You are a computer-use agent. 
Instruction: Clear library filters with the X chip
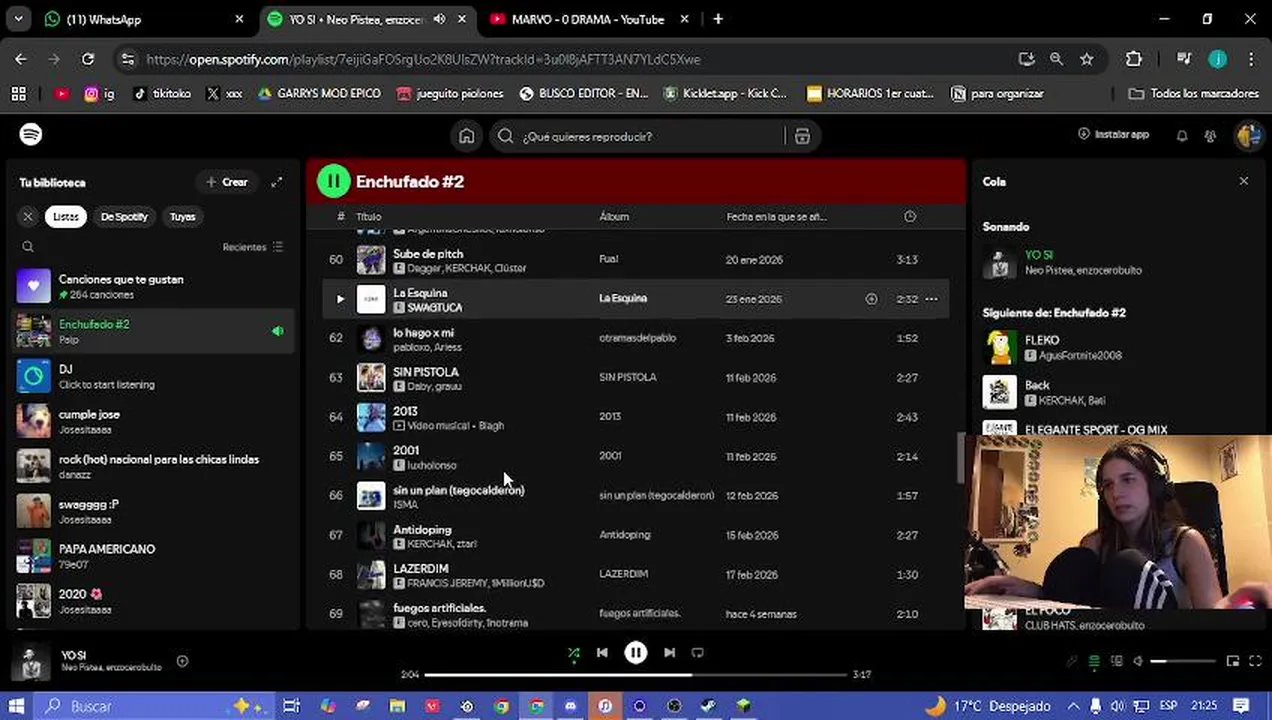(28, 216)
